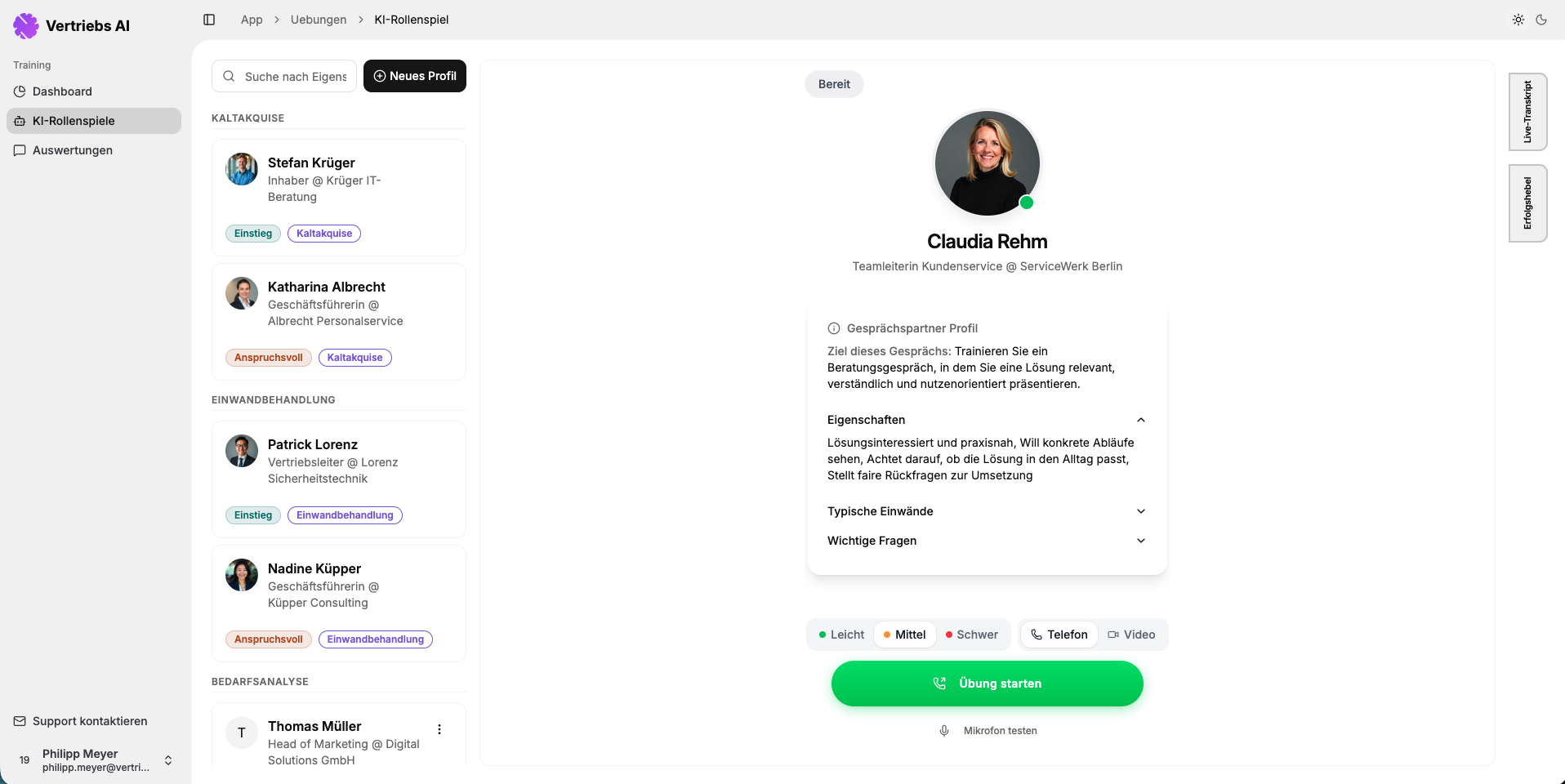
Task: Toggle the sidebar panel icon
Action: click(209, 20)
